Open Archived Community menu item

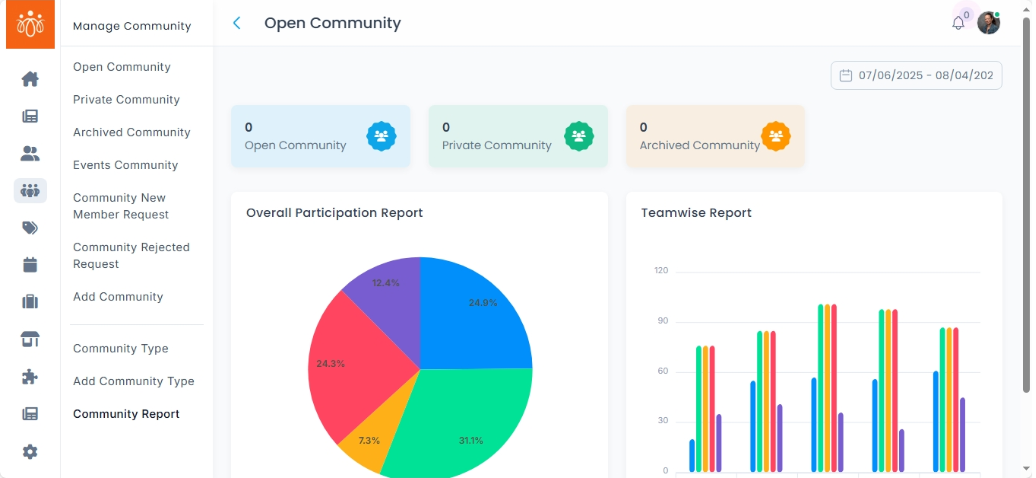point(131,132)
